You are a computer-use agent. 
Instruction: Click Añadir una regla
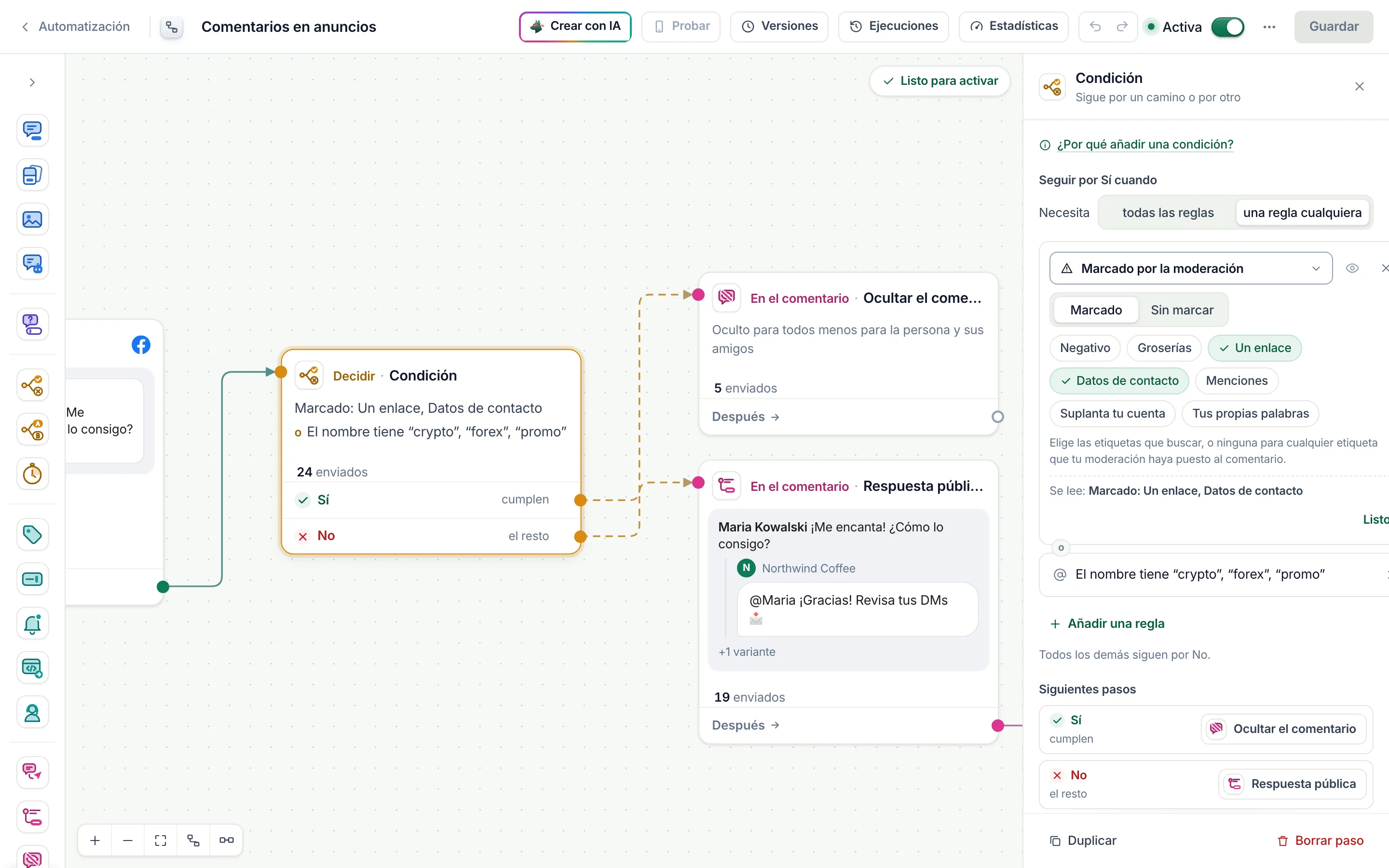(1107, 624)
